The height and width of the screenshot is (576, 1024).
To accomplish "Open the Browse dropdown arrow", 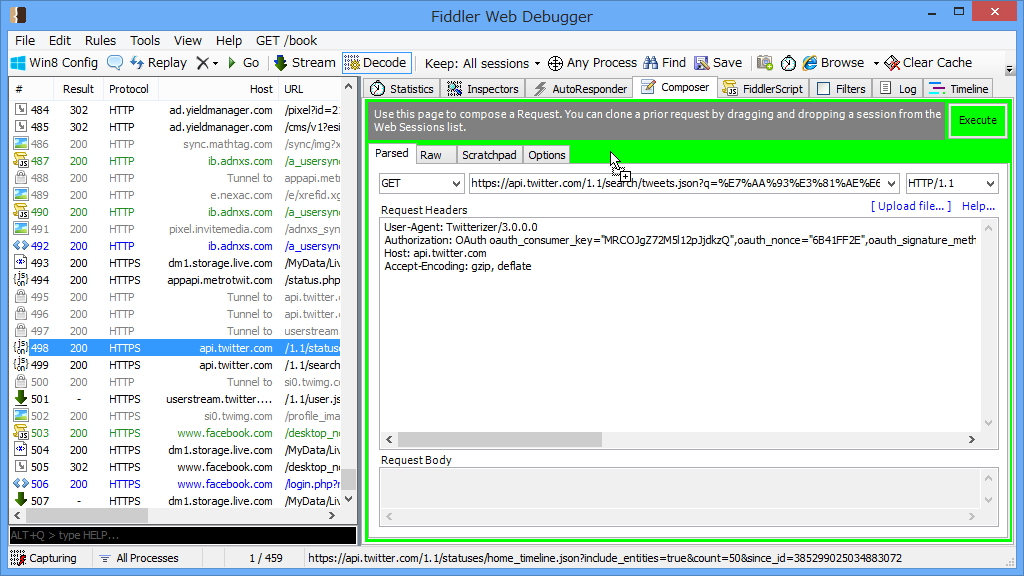I will (x=876, y=63).
